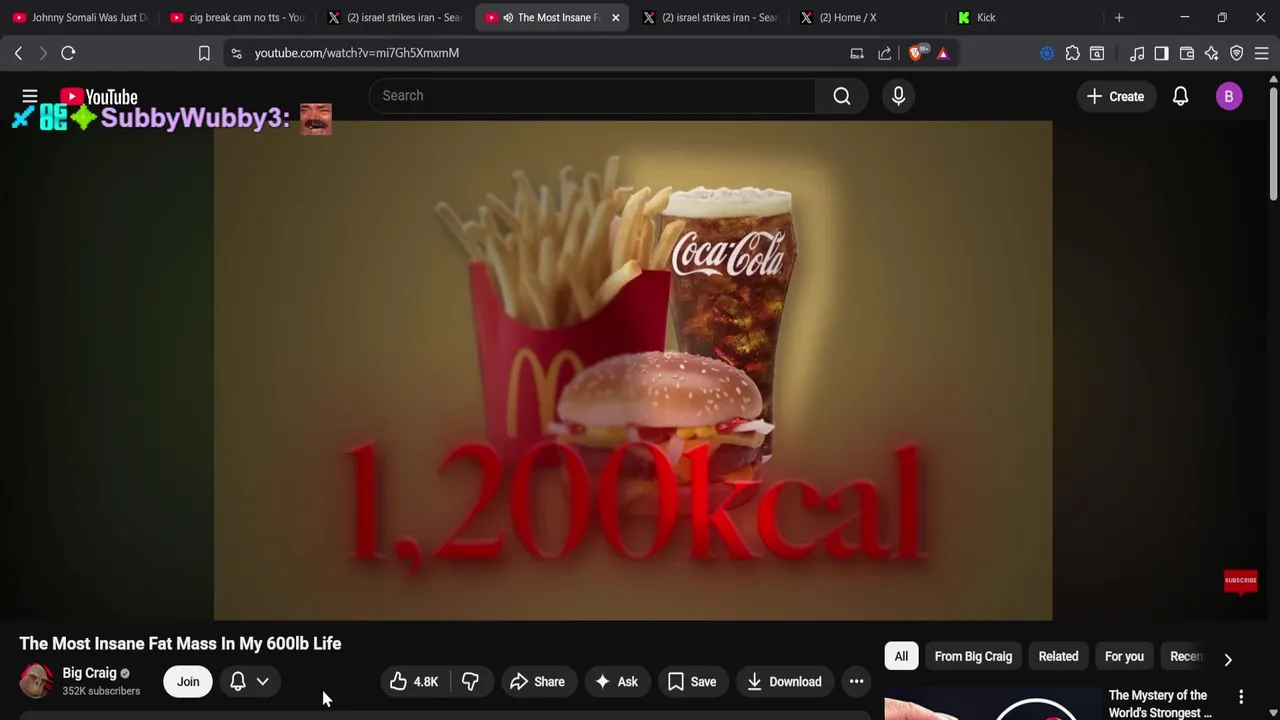
Task: Dislike the video with thumbs down
Action: [x=470, y=682]
